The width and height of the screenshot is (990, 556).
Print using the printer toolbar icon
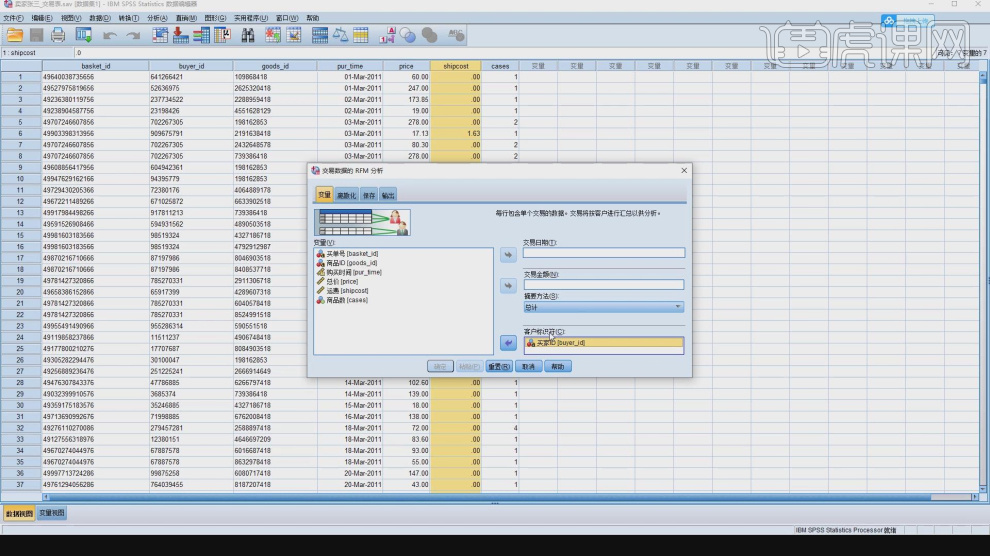pos(58,35)
